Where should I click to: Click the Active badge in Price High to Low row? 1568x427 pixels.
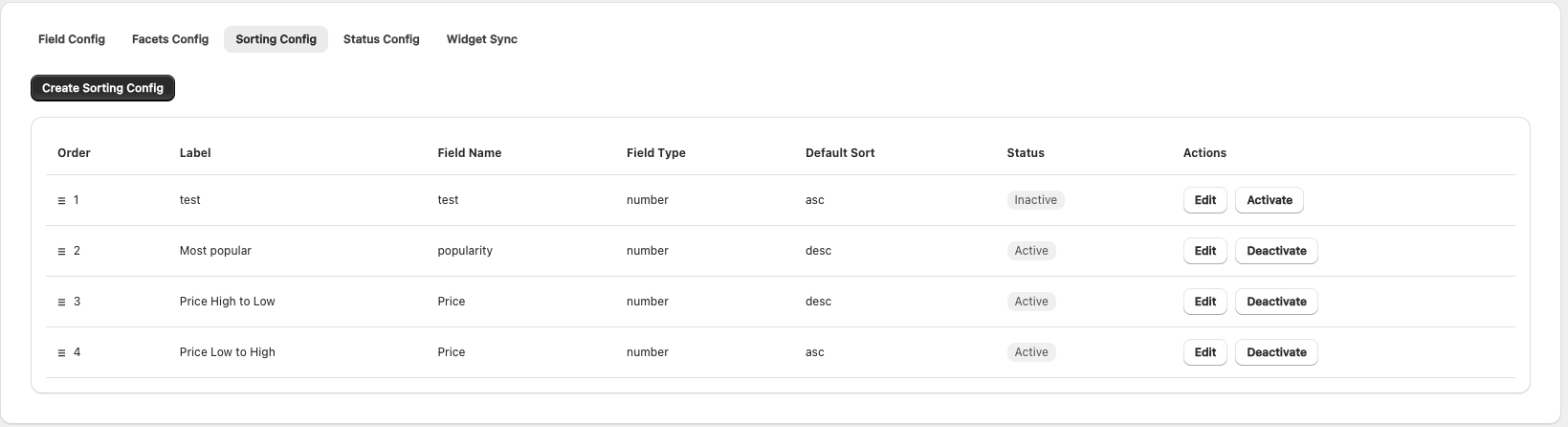coord(1031,302)
